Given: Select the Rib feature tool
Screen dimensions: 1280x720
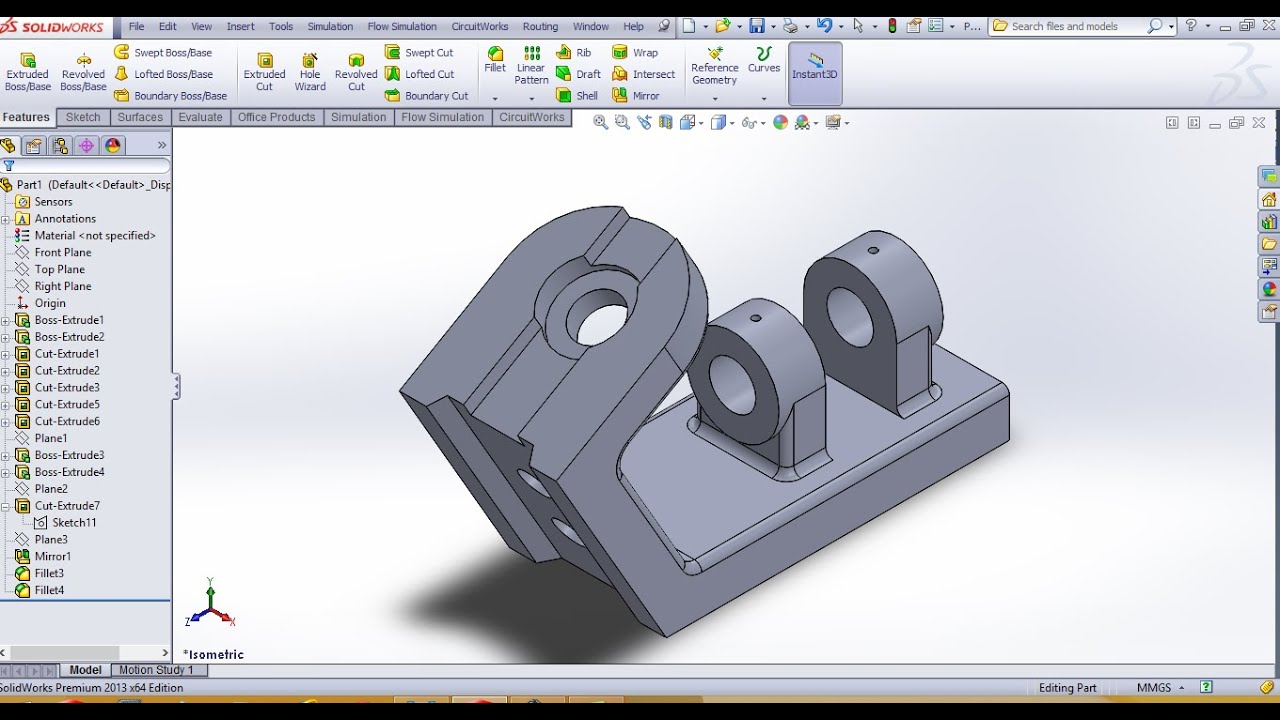Looking at the screenshot, I should pyautogui.click(x=574, y=52).
